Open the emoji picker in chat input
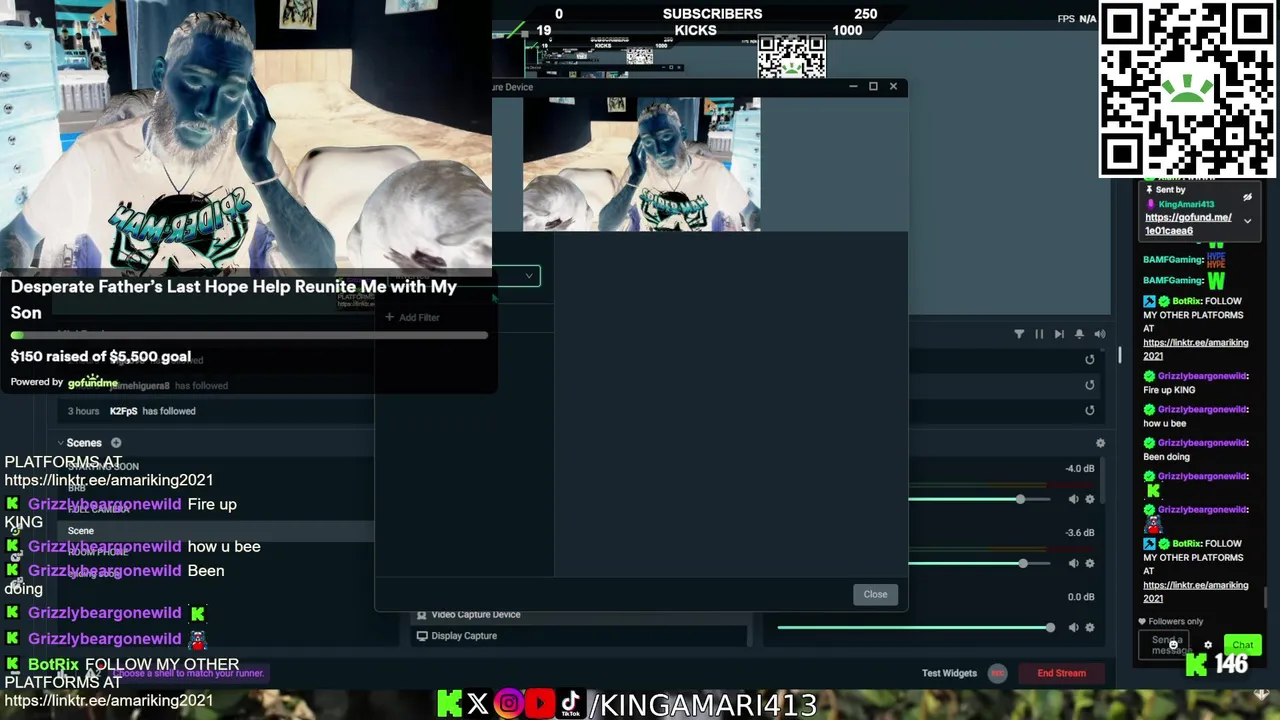 pos(1174,646)
